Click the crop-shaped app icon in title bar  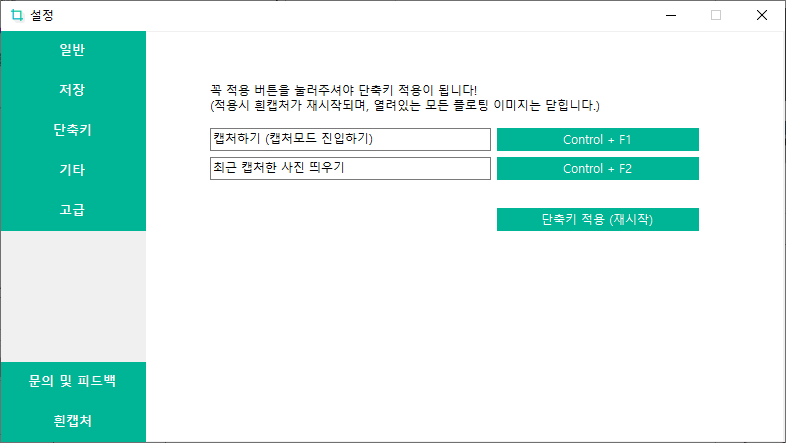(x=17, y=16)
